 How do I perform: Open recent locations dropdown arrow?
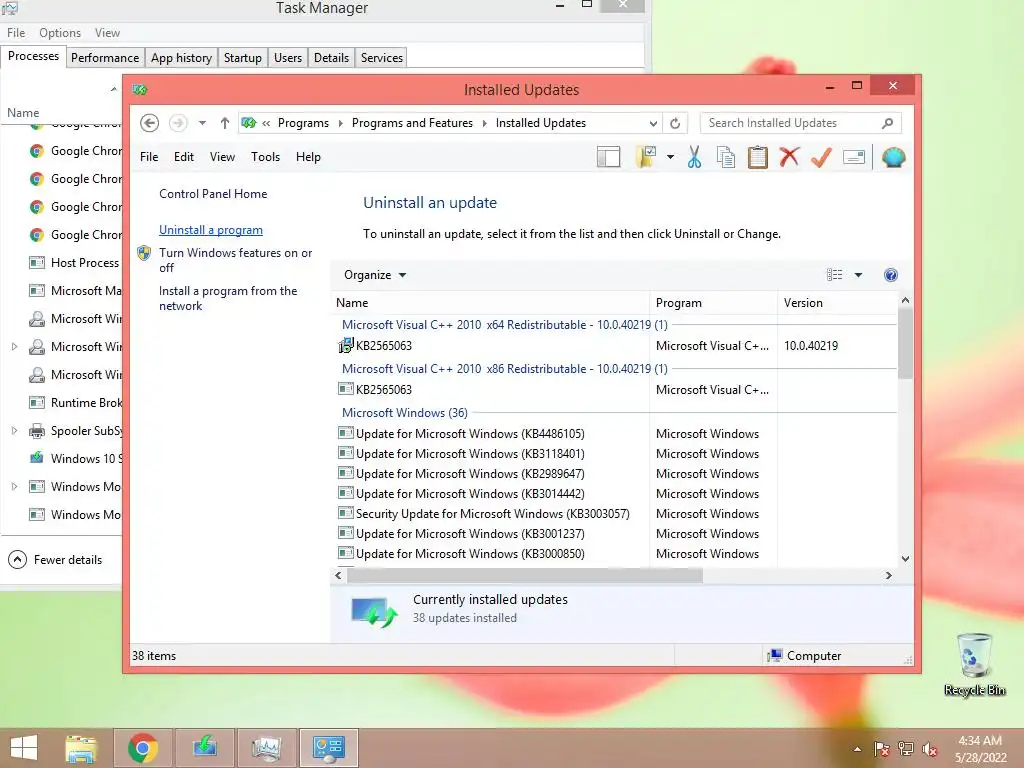[202, 123]
